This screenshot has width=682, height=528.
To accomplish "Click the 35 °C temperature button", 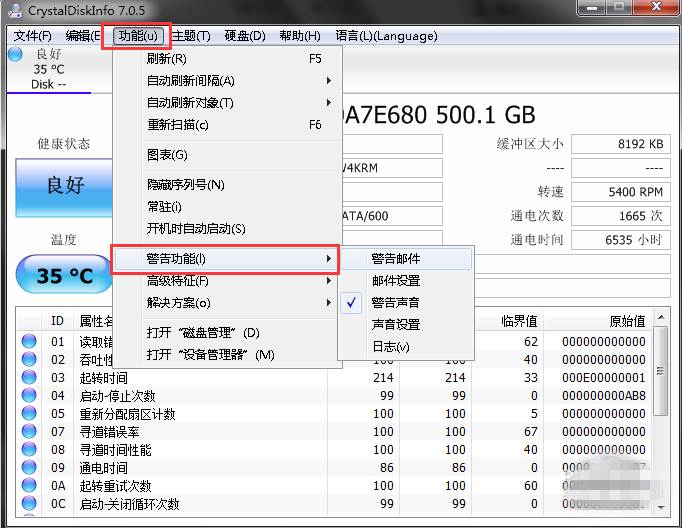I will (64, 275).
